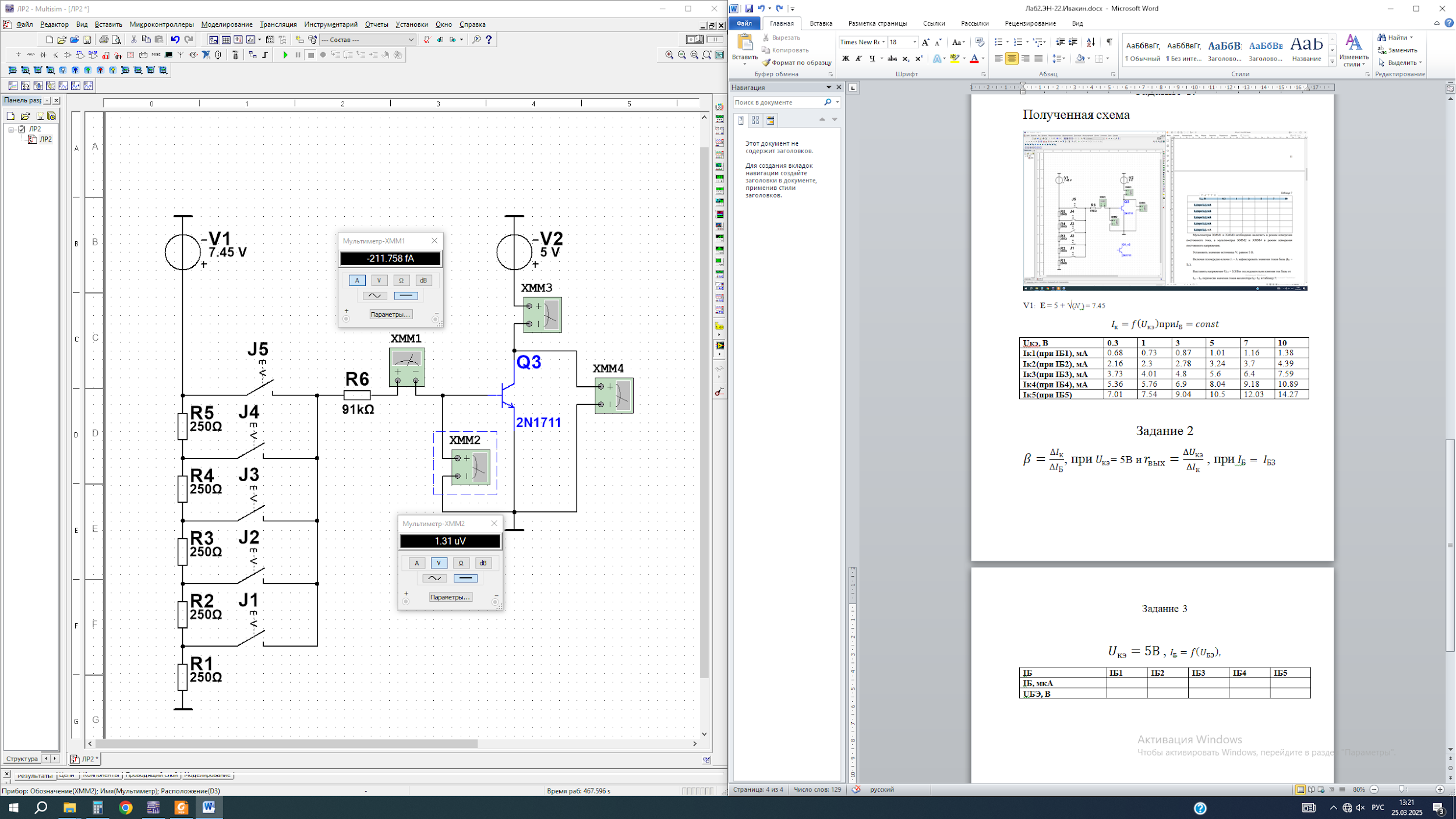The height and width of the screenshot is (819, 1456).
Task: Open the Transistor component group
Action: coord(55,55)
